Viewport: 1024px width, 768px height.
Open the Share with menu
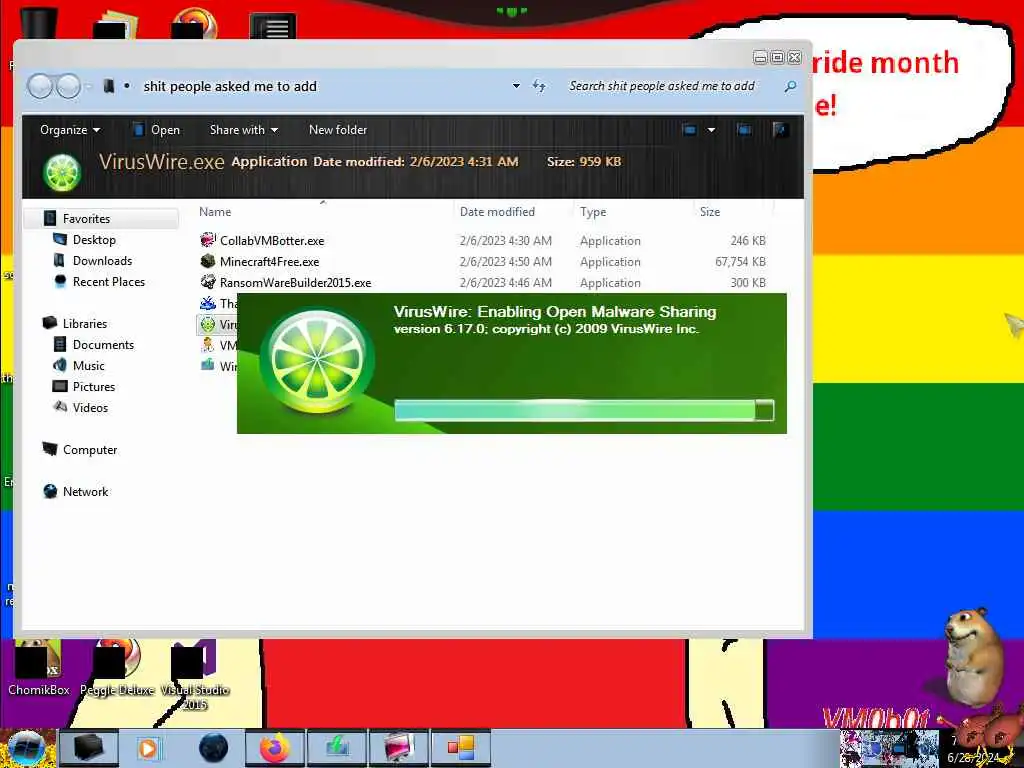tap(244, 130)
